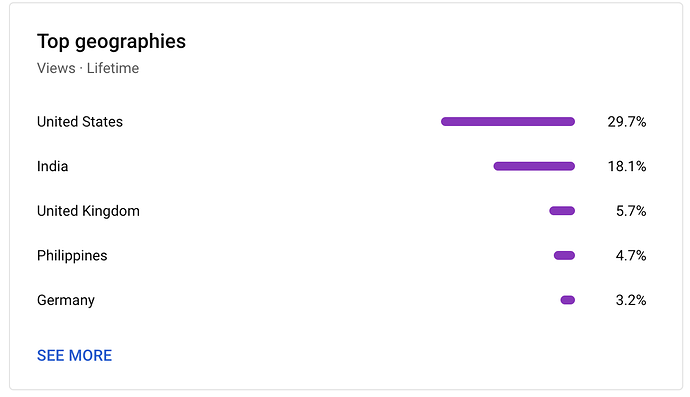Click the 3.2% value
This screenshot has height=397, width=690.
(x=631, y=300)
